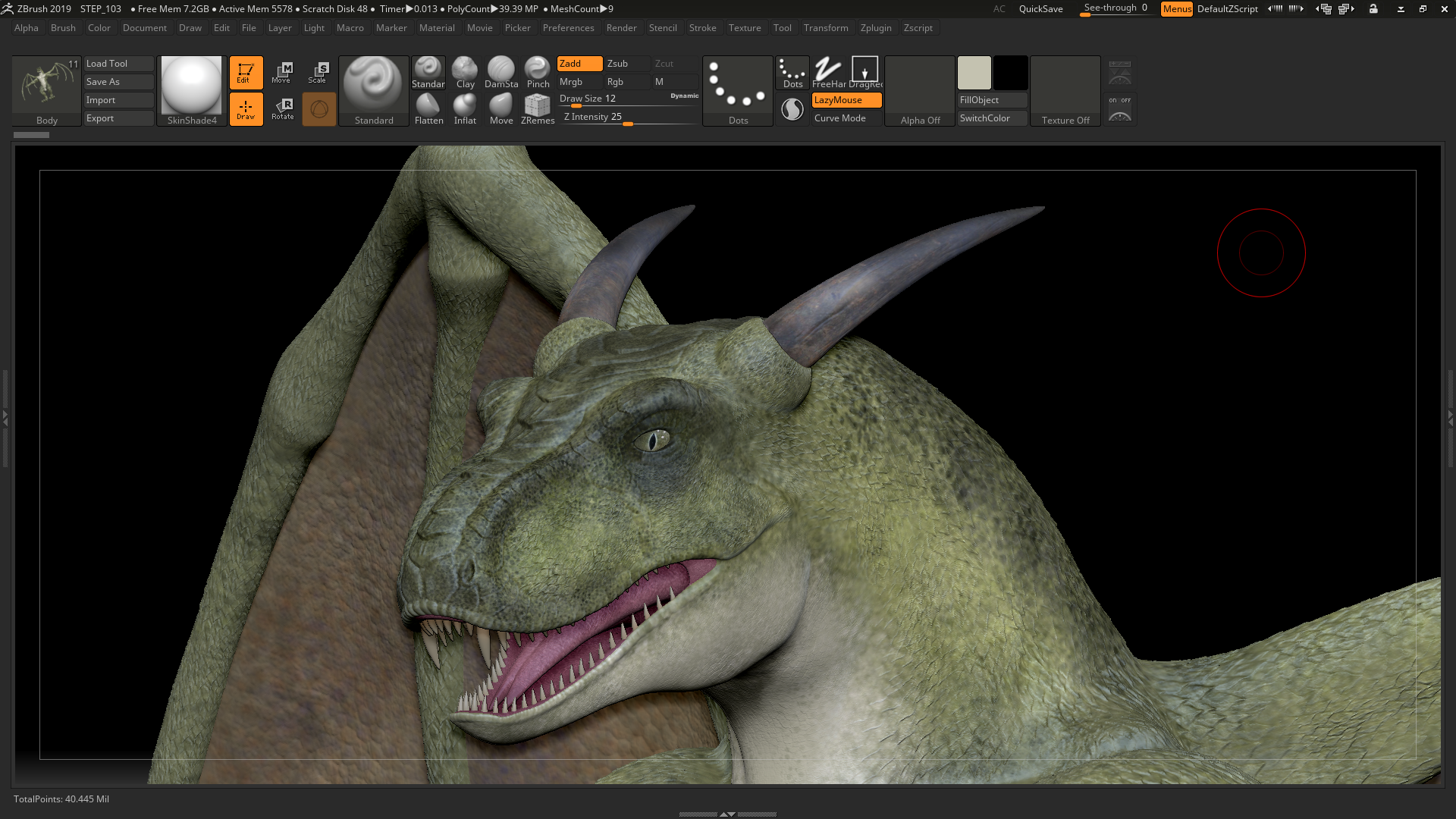Click the Body tool thumbnail

46,89
